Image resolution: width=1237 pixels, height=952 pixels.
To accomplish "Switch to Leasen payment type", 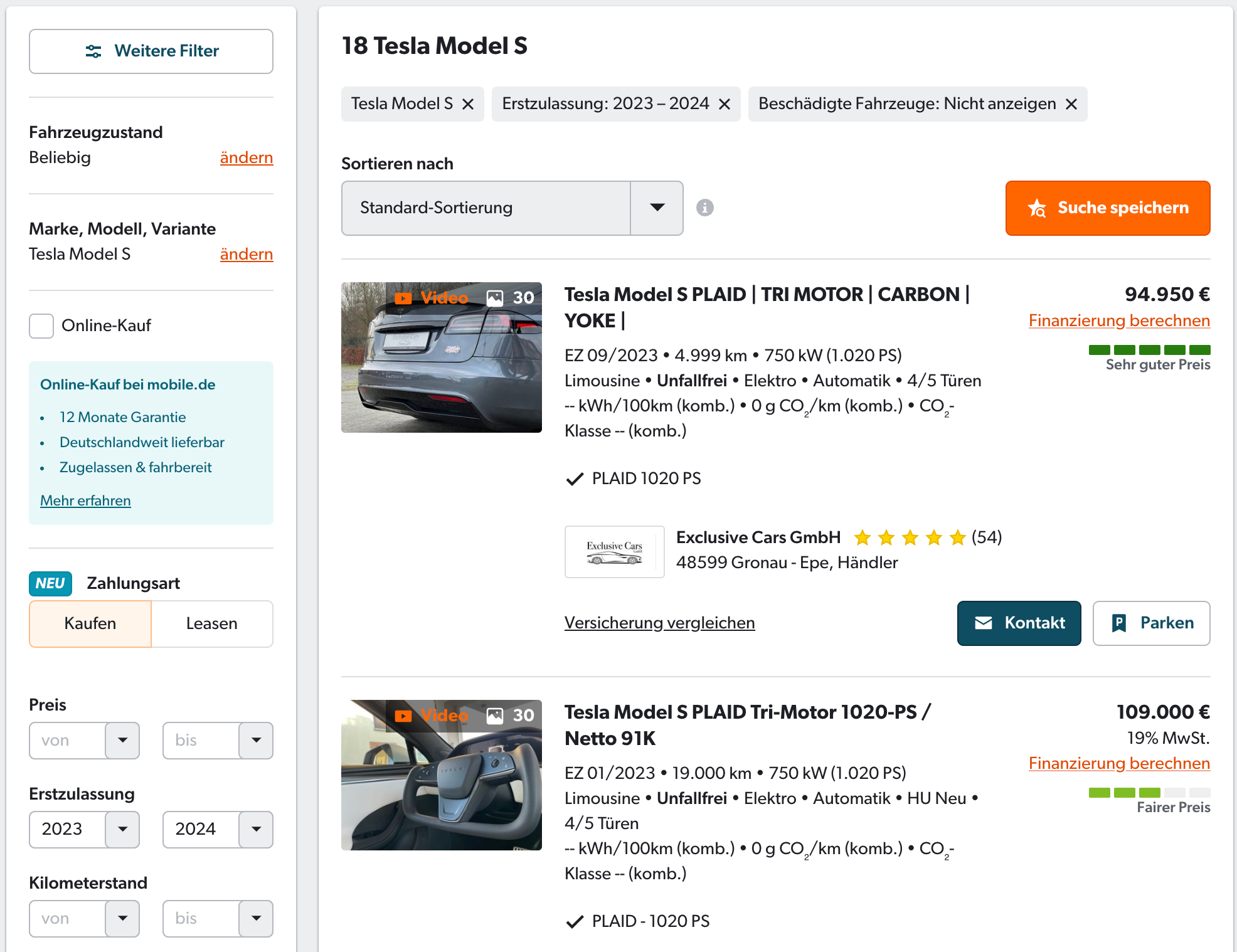I will coord(212,624).
